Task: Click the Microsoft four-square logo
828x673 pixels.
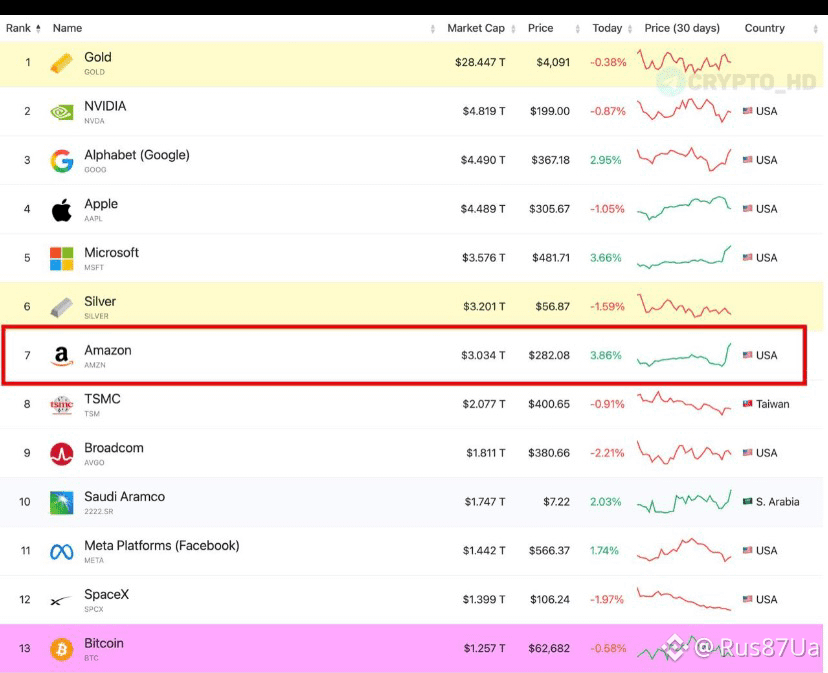Action: 61,258
